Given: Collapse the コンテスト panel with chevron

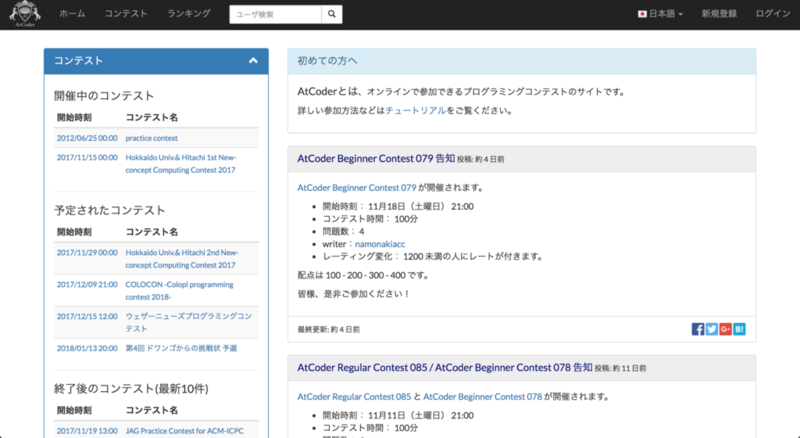Looking at the screenshot, I should [x=253, y=61].
